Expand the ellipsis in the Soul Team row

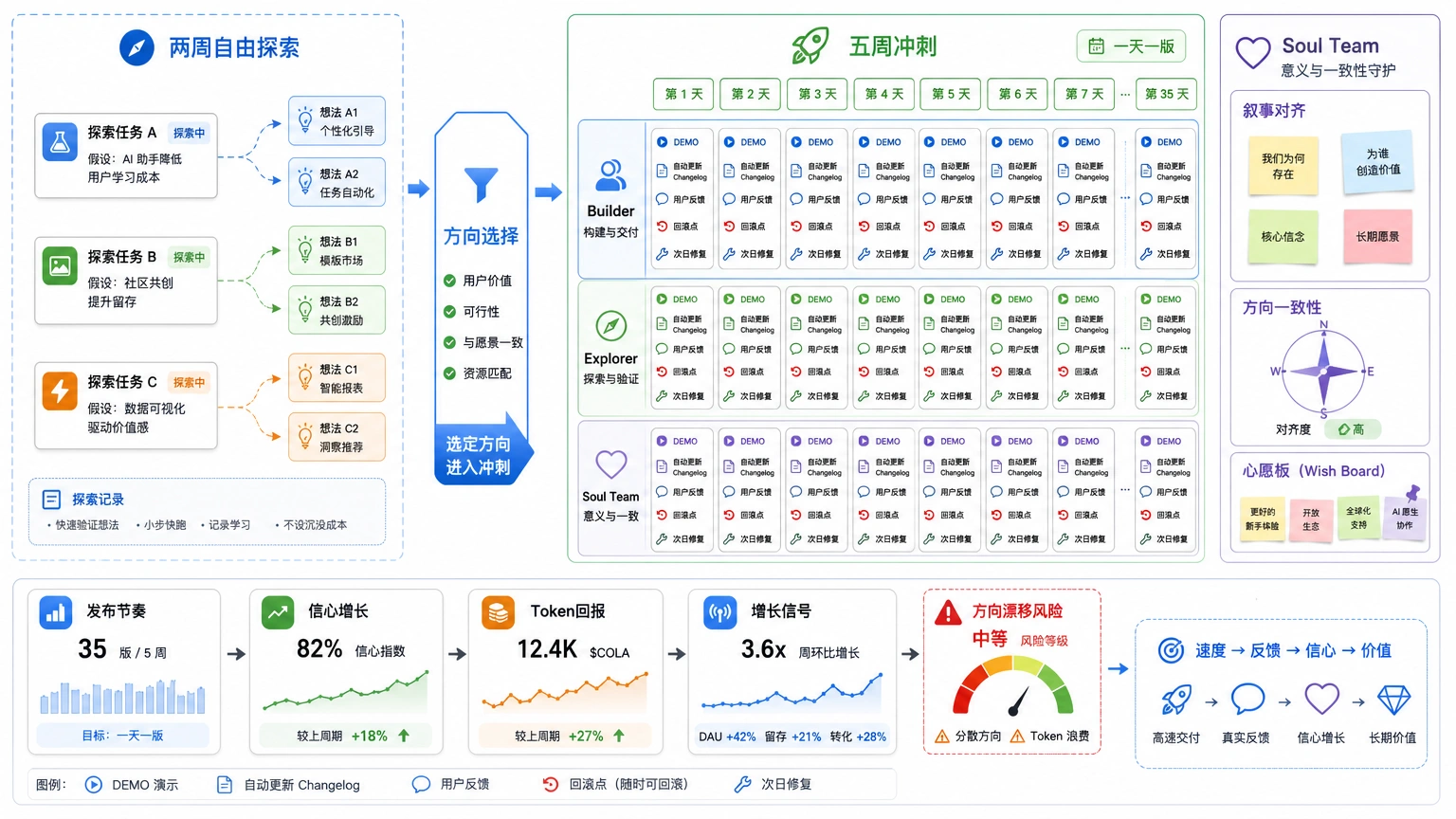(x=1125, y=490)
